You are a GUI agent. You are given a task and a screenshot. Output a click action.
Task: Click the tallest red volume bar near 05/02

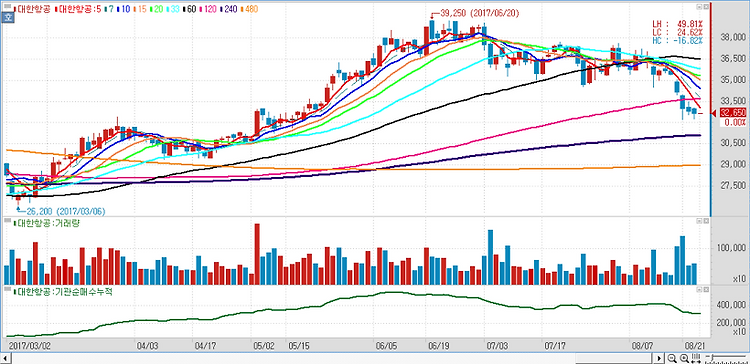click(257, 254)
